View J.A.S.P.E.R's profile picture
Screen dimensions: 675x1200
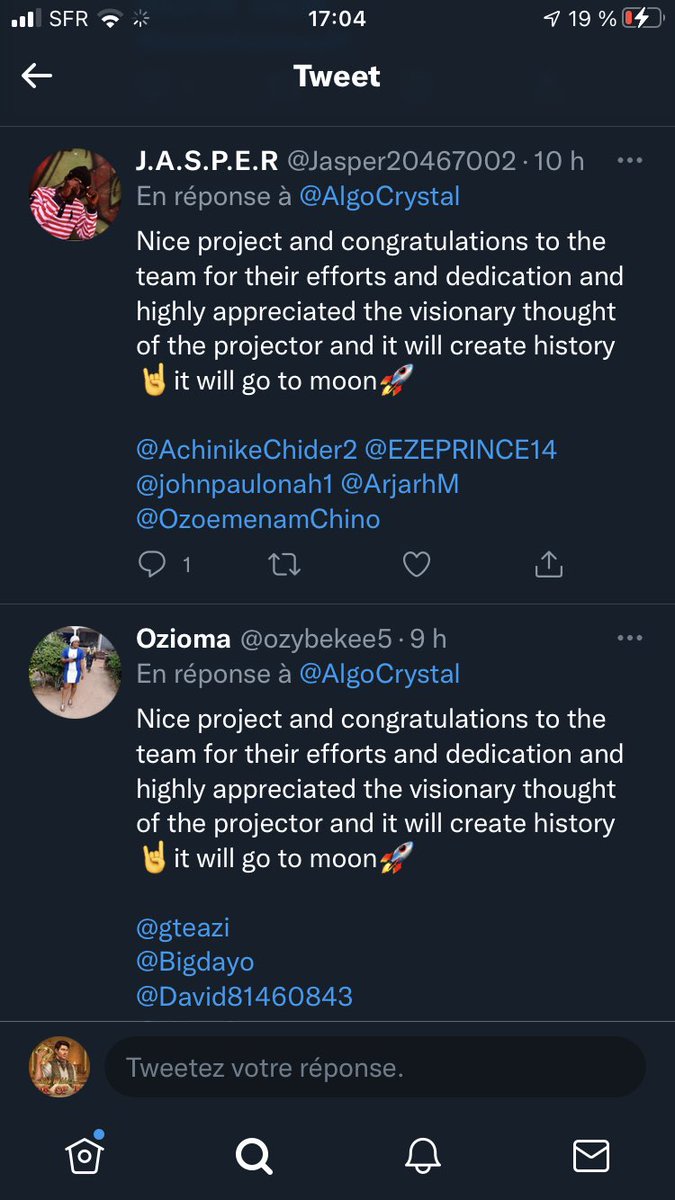(x=75, y=195)
